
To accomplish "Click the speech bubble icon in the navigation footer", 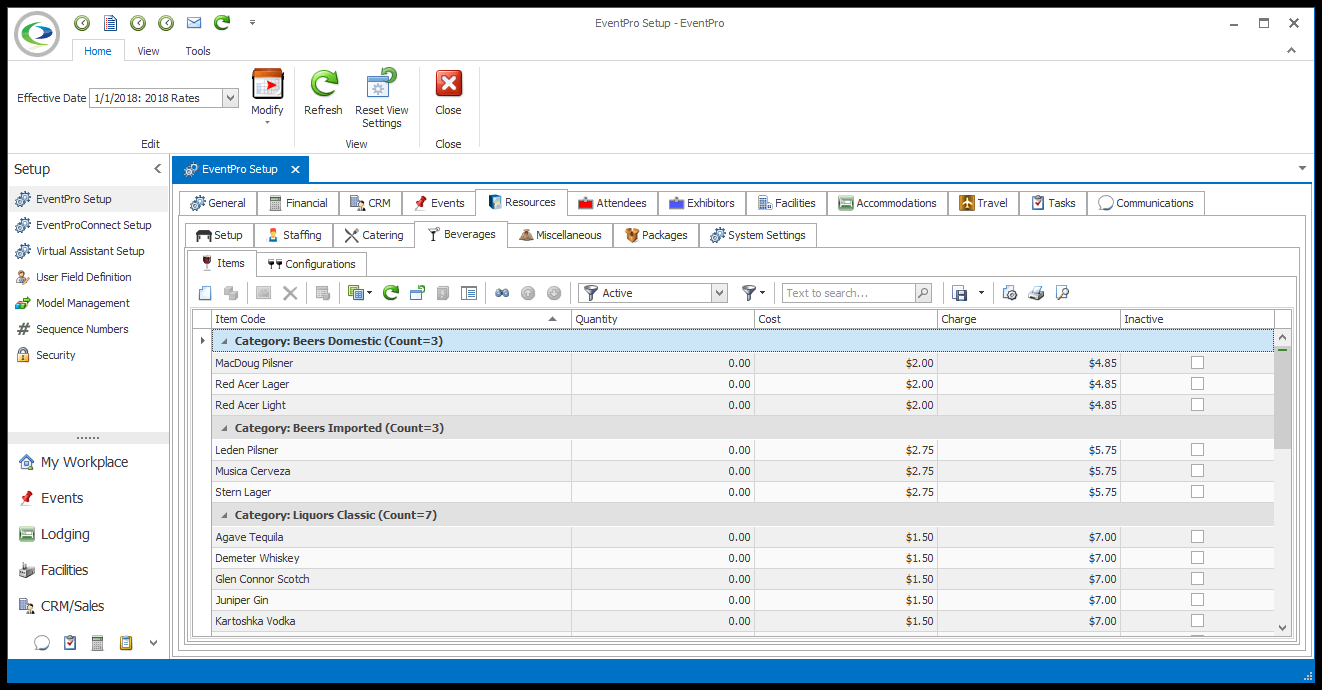I will tap(42, 642).
